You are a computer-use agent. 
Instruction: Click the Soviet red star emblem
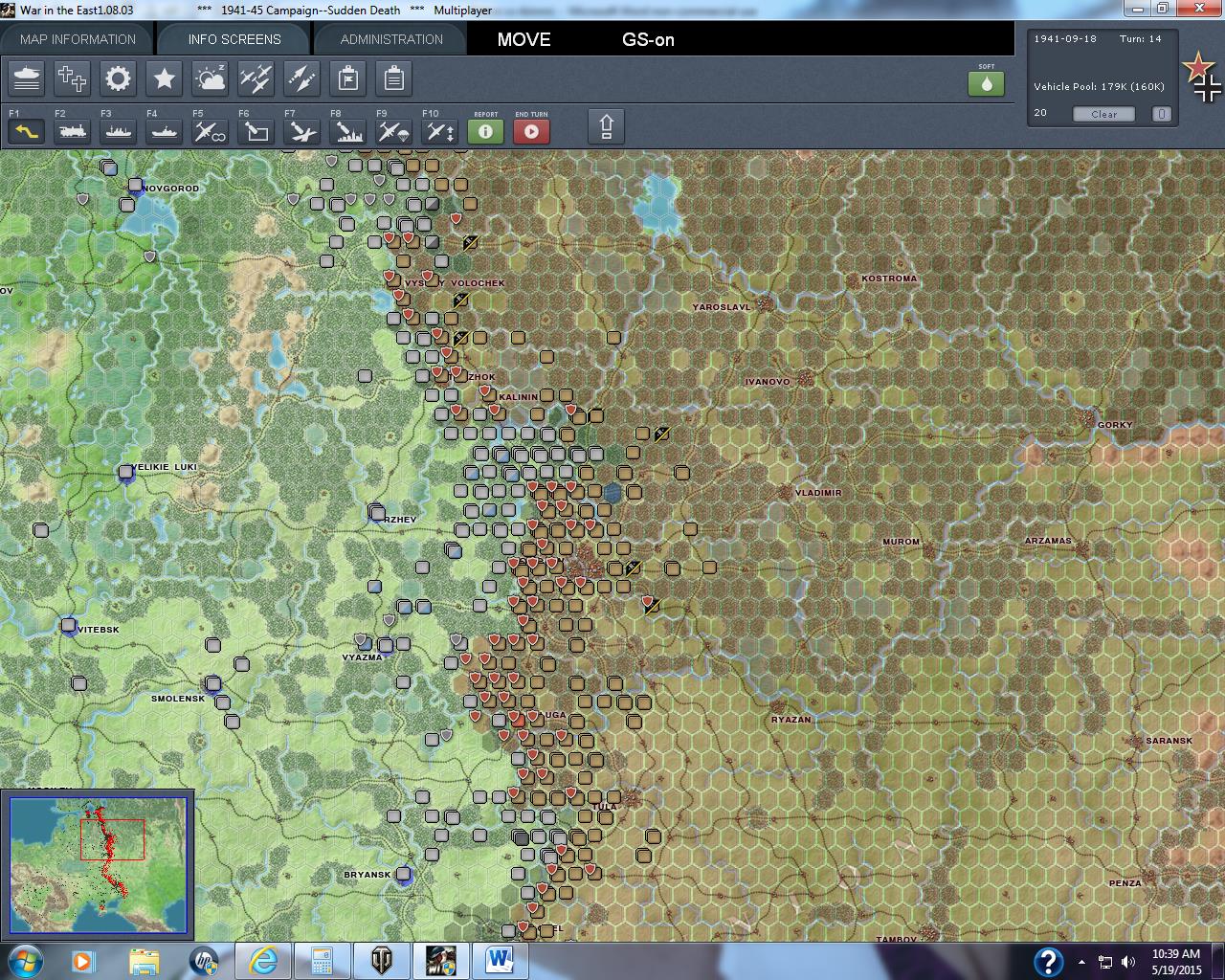coord(1197,68)
